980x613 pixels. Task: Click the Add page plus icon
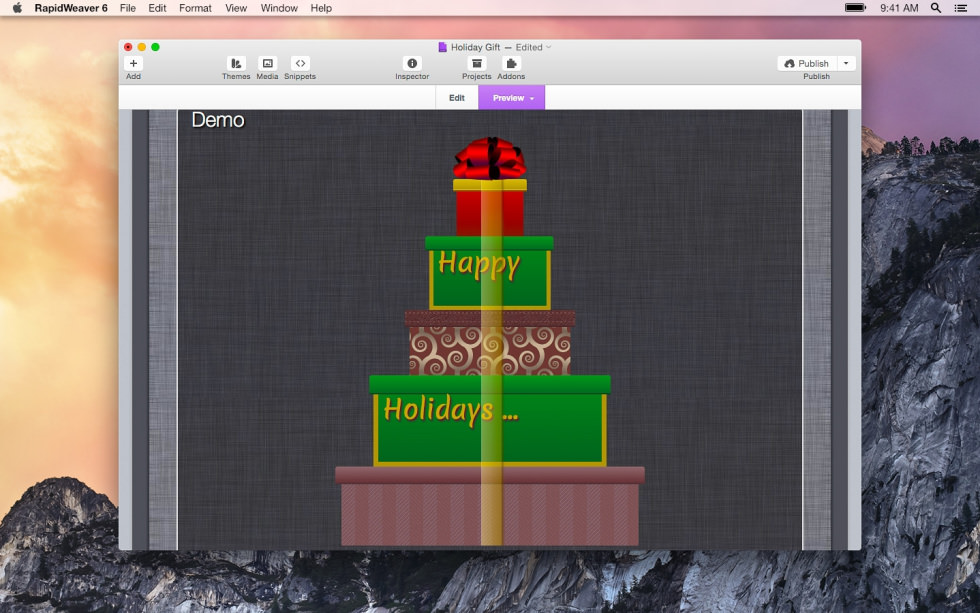(x=133, y=63)
